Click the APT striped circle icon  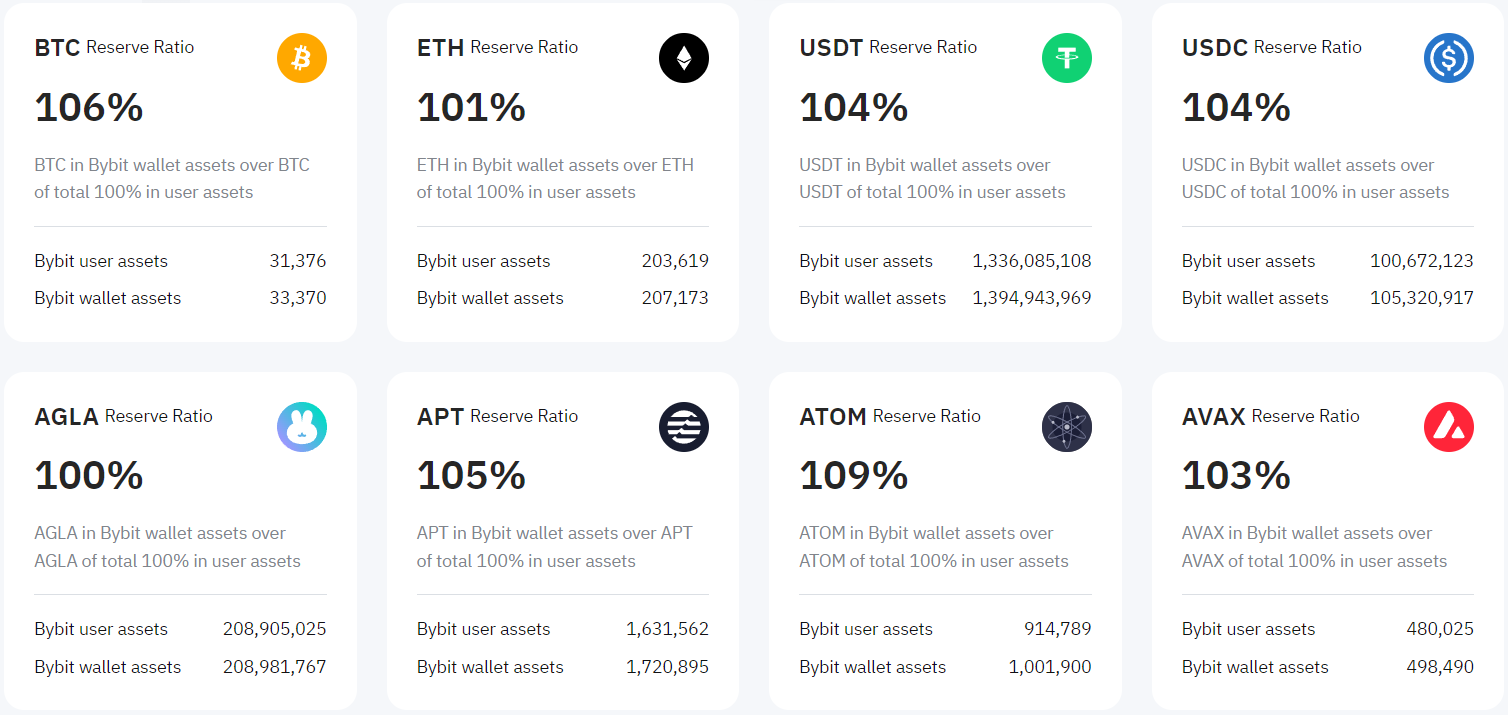click(x=684, y=427)
